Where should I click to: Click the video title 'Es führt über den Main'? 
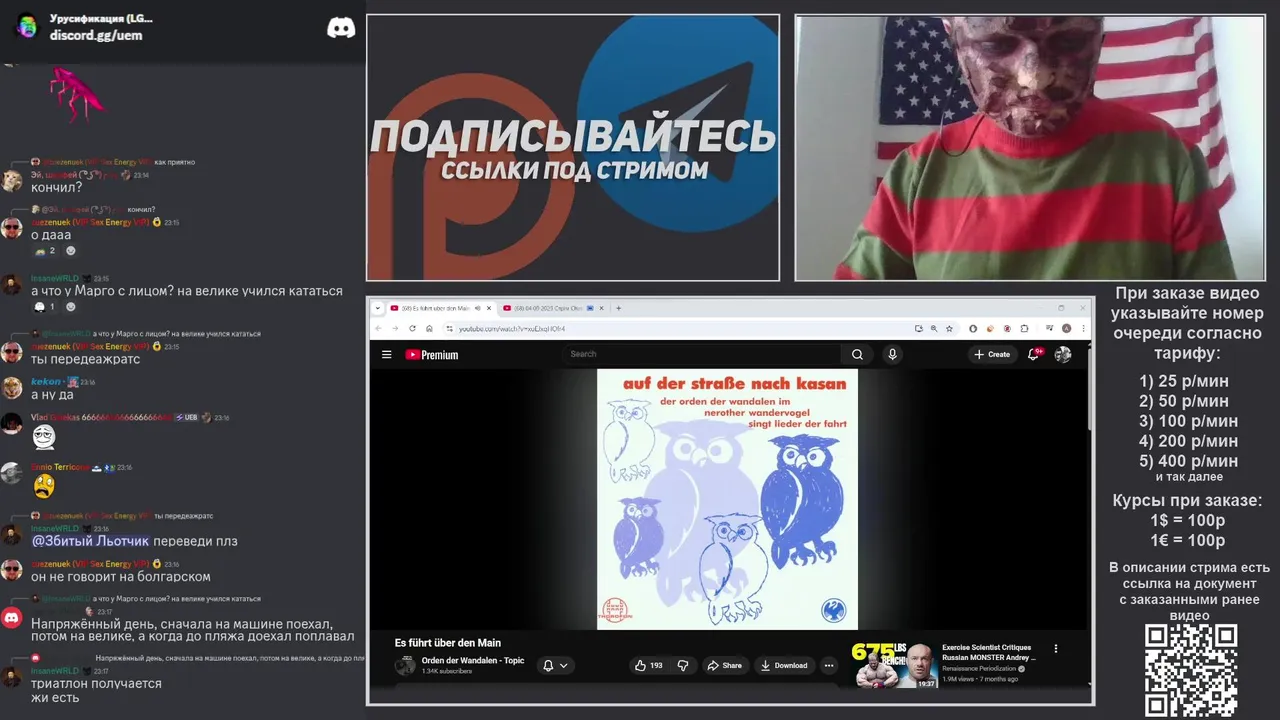(447, 643)
